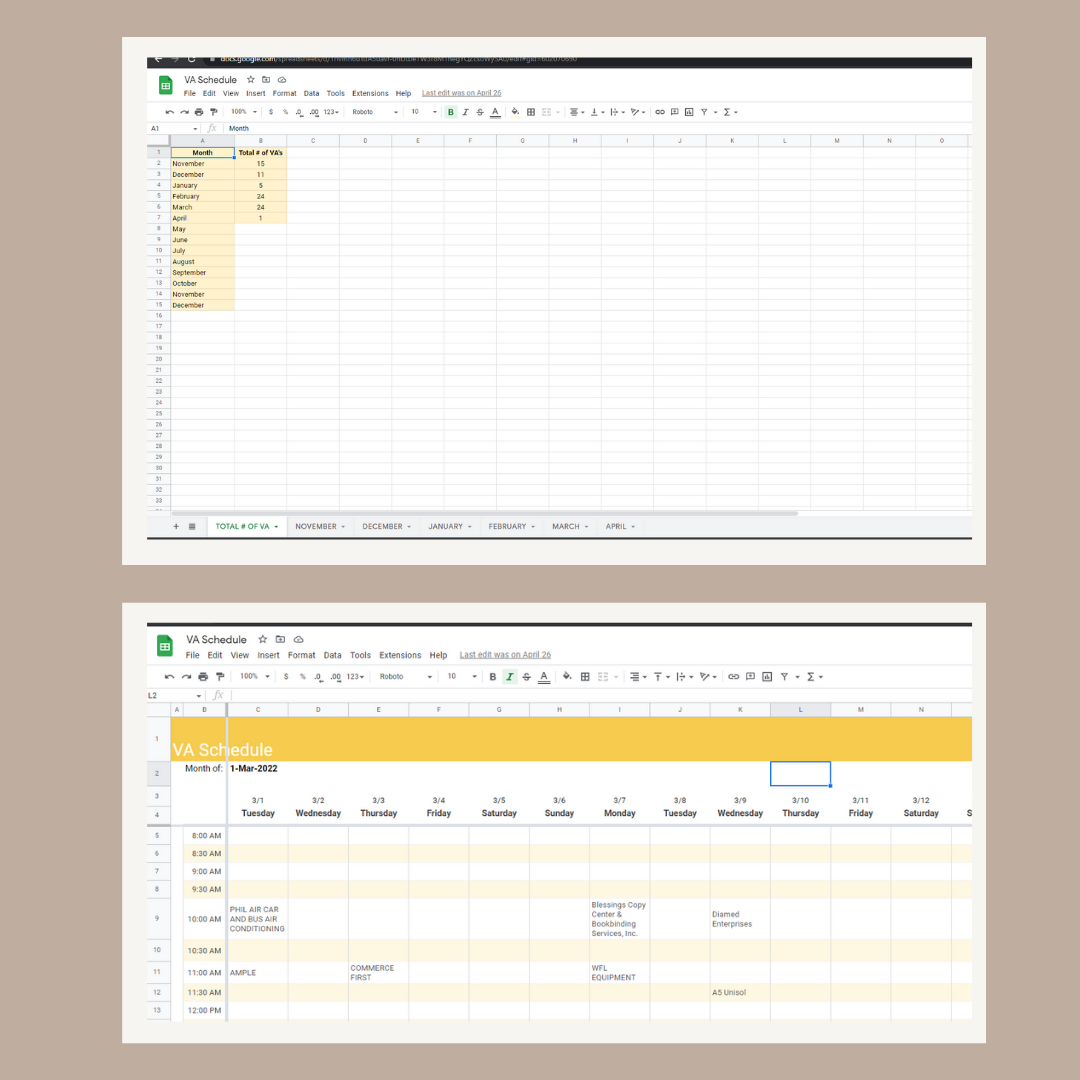The height and width of the screenshot is (1080, 1080).
Task: Switch to the MARCH sheet tab
Action: 570,526
